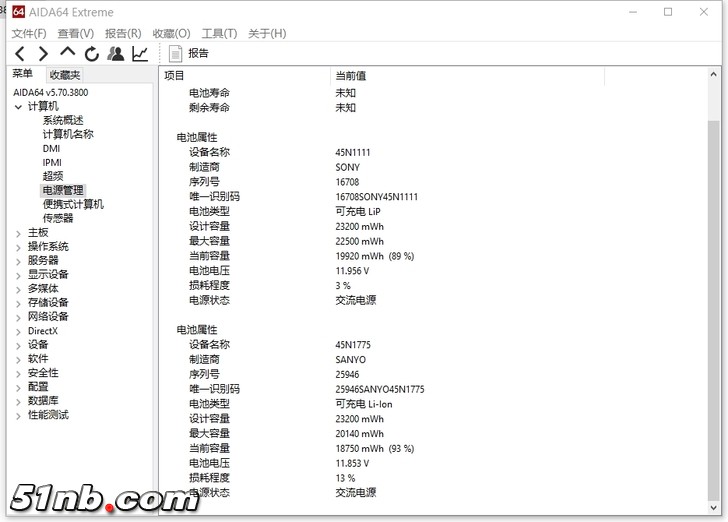This screenshot has width=728, height=522.
Task: Click the 报告 toolbar button label
Action: 198,53
